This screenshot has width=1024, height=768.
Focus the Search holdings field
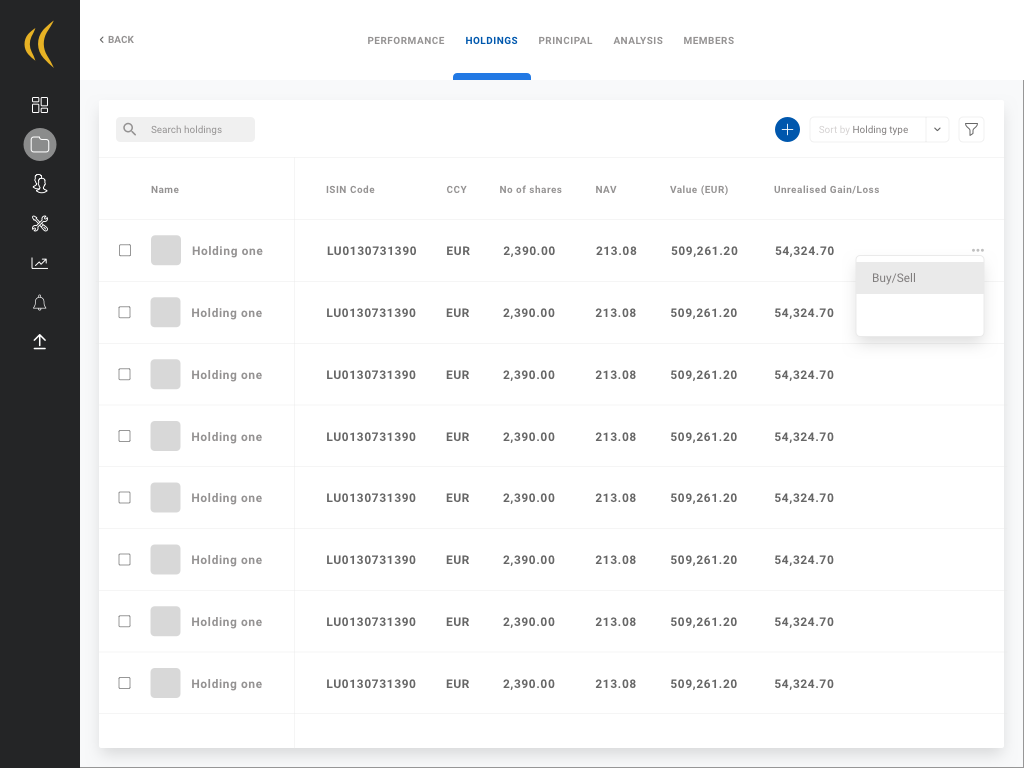pos(185,129)
